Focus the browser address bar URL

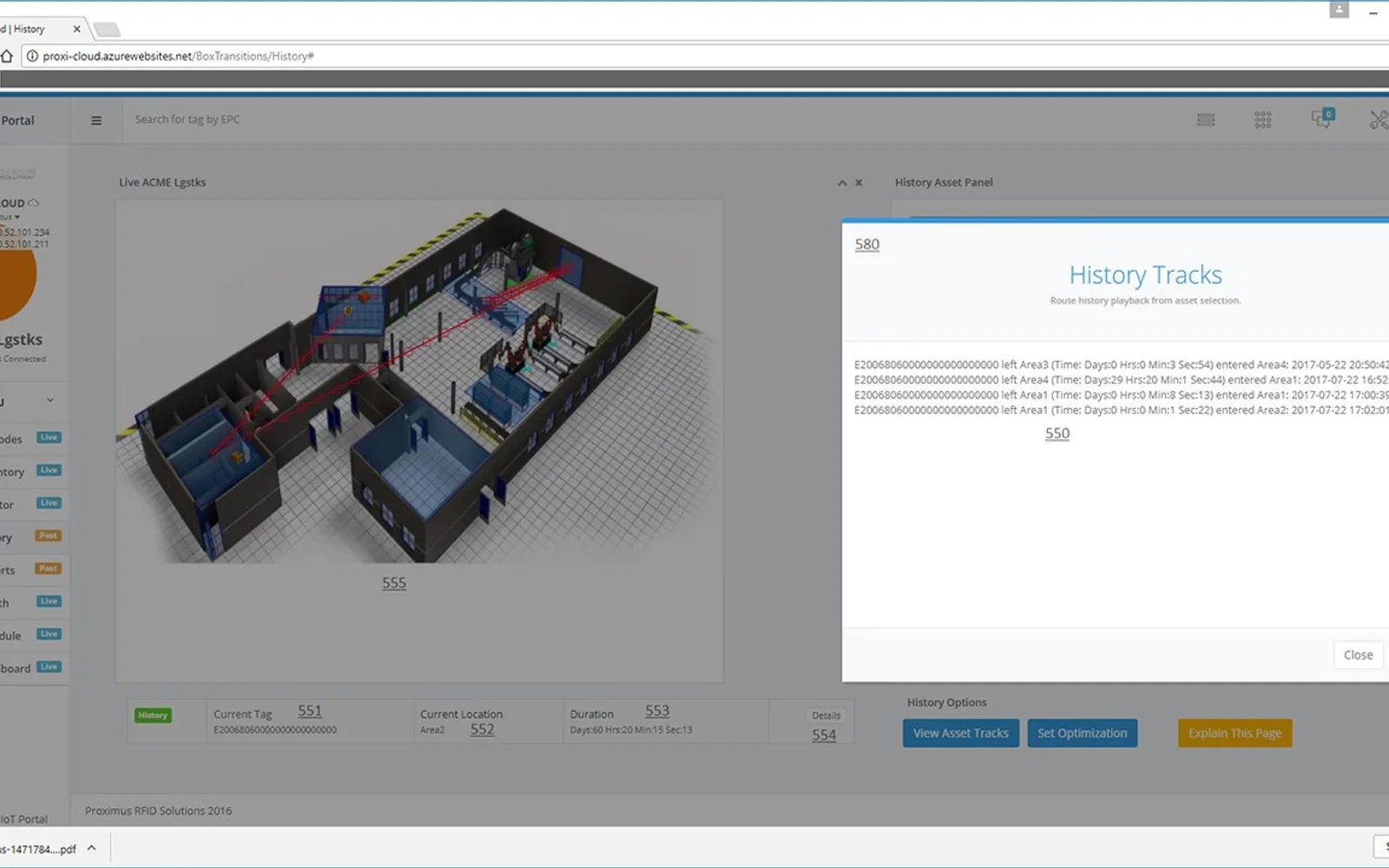pyautogui.click(x=178, y=56)
